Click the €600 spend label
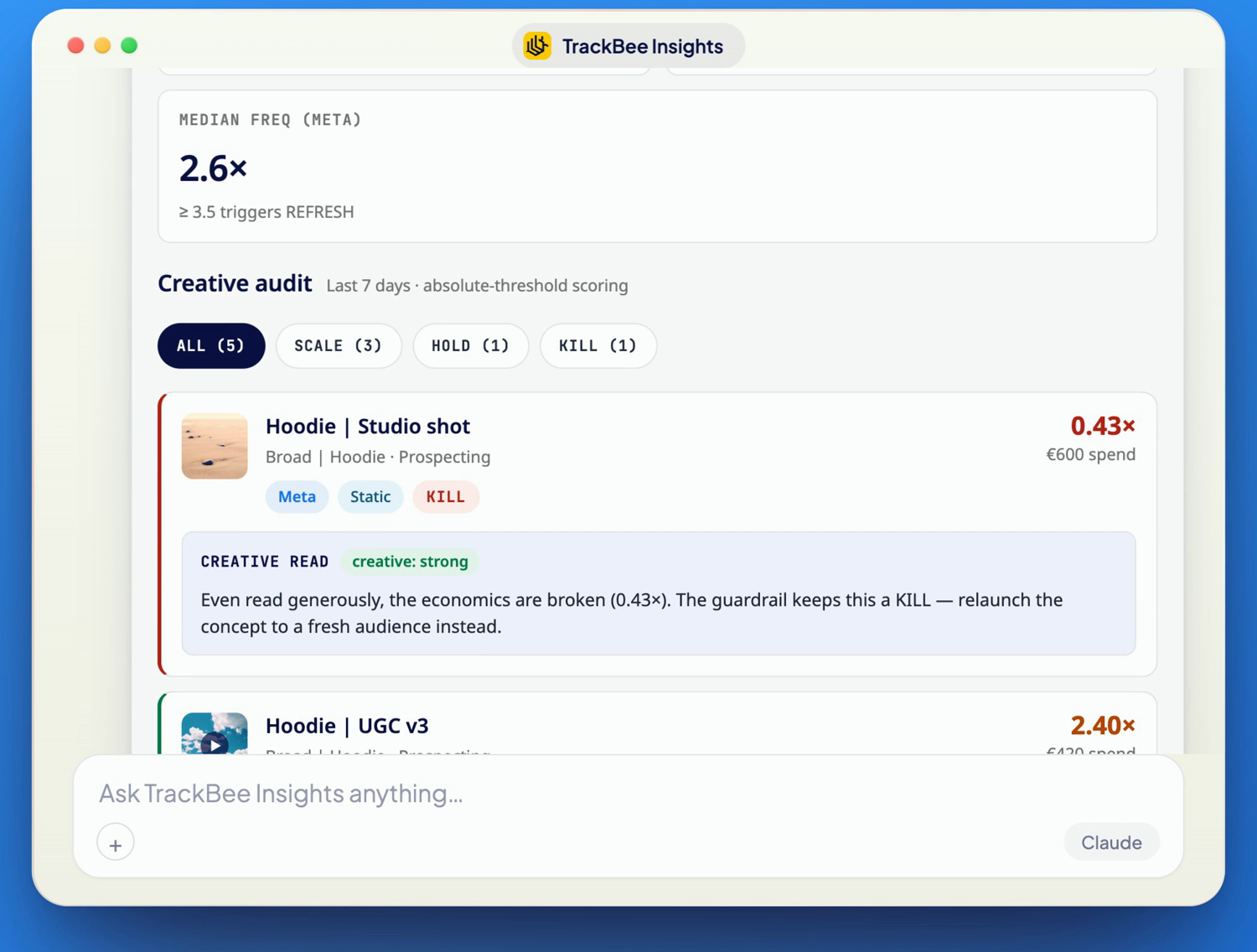Viewport: 1257px width, 952px height. coord(1091,454)
